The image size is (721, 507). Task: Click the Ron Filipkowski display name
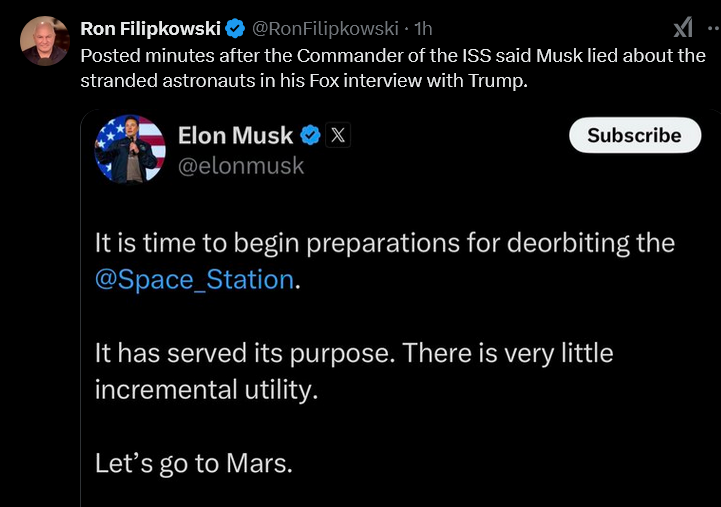tap(150, 28)
